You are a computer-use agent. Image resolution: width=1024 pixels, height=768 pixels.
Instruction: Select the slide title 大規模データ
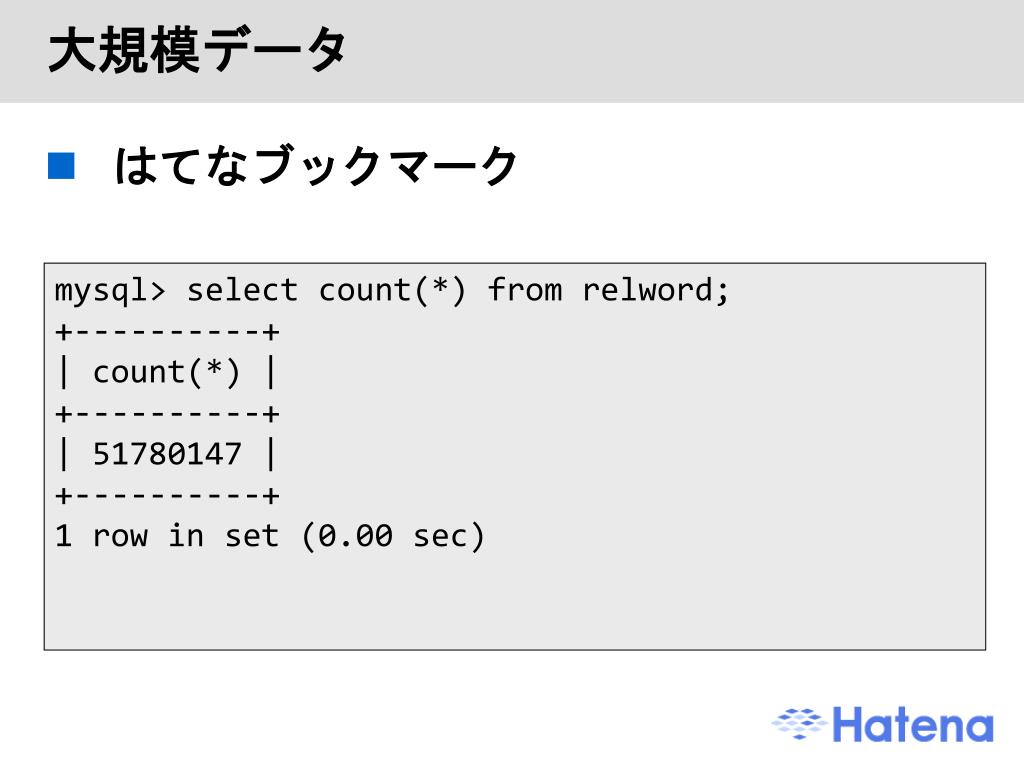coord(197,50)
